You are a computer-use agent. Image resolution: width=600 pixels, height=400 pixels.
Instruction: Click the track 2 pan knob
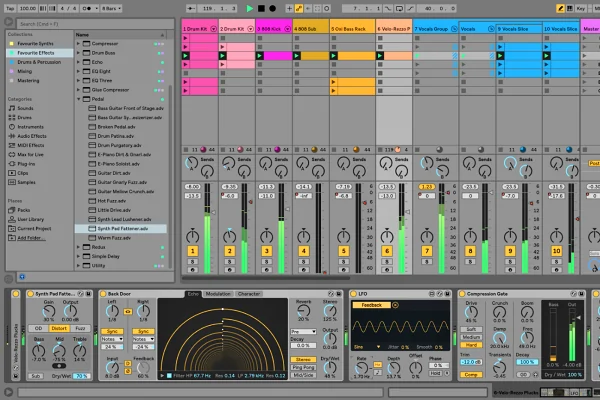(230, 237)
